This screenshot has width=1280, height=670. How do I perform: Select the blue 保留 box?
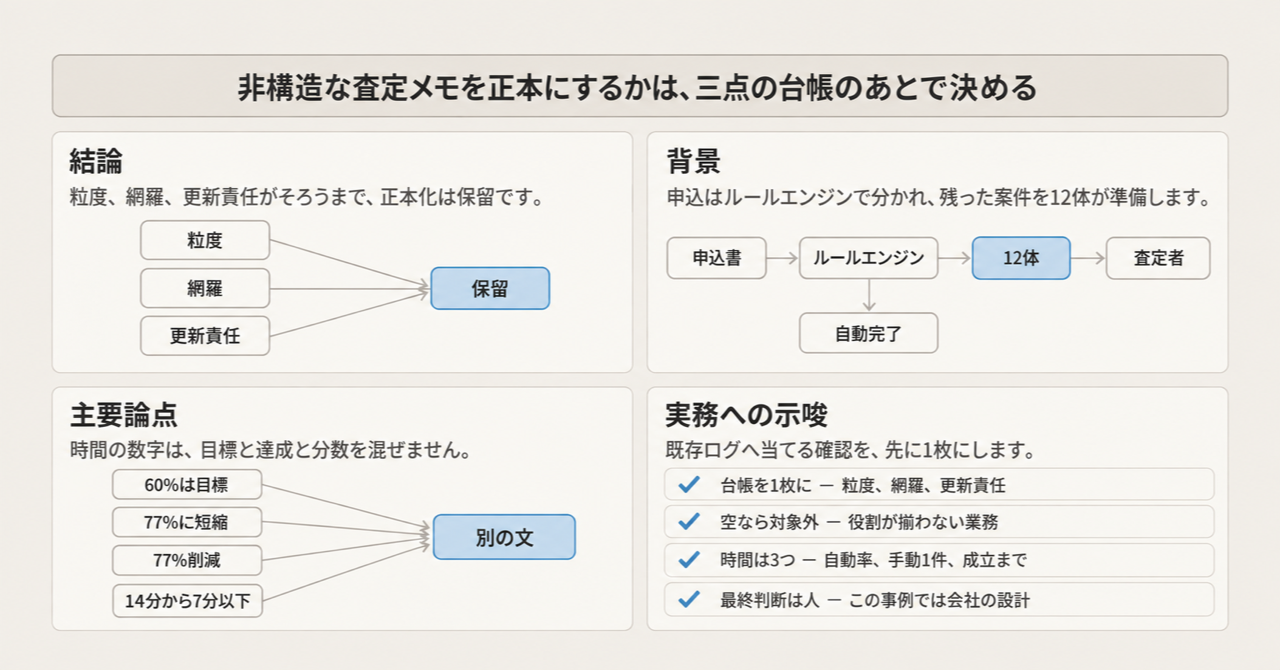click(x=490, y=288)
